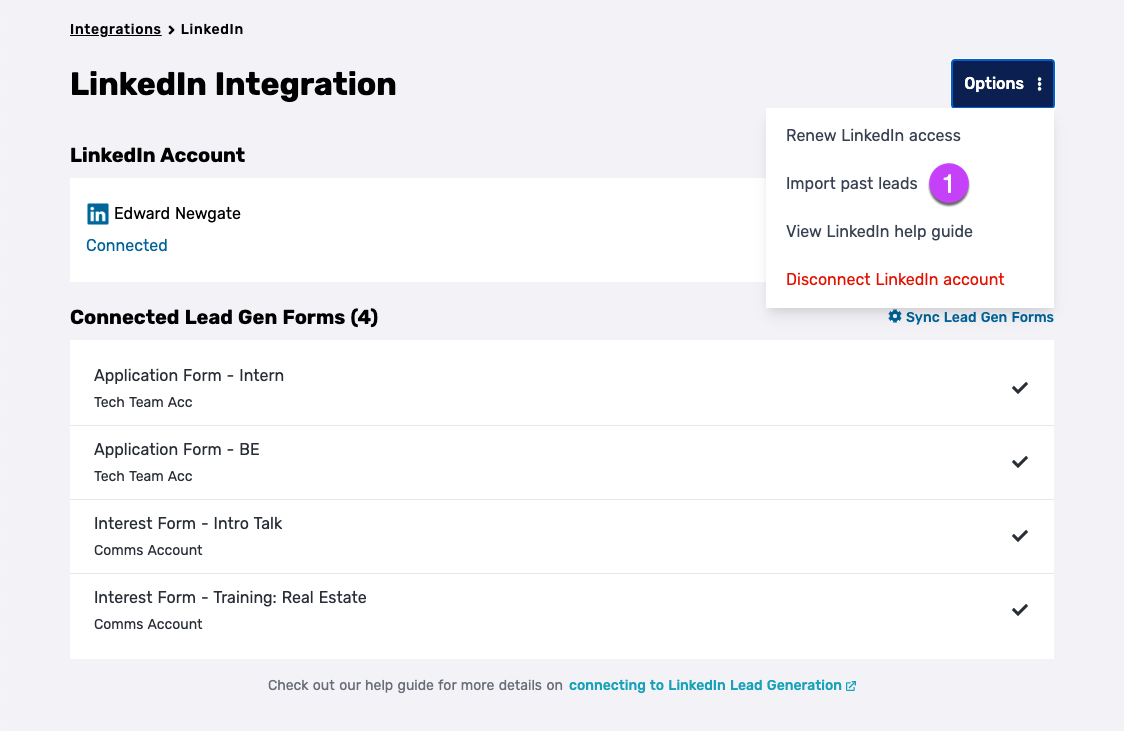
Task: Click the Connected status text
Action: [127, 245]
